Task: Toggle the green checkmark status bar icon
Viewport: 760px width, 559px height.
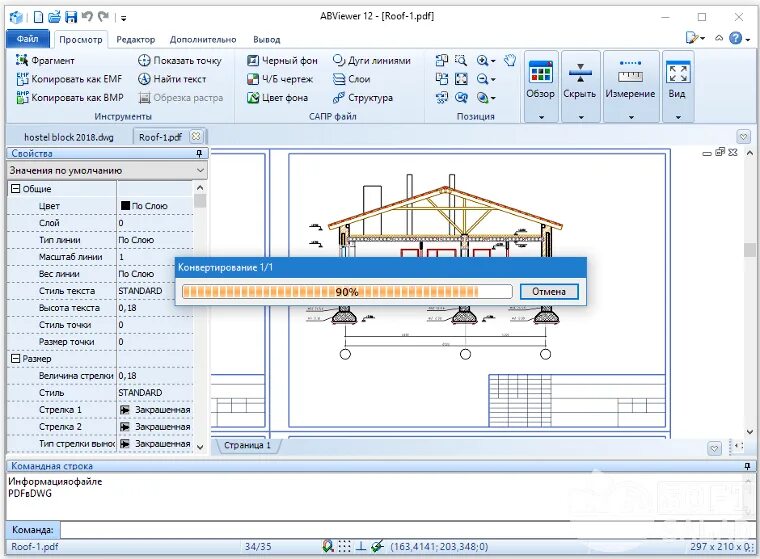Action: (x=377, y=546)
